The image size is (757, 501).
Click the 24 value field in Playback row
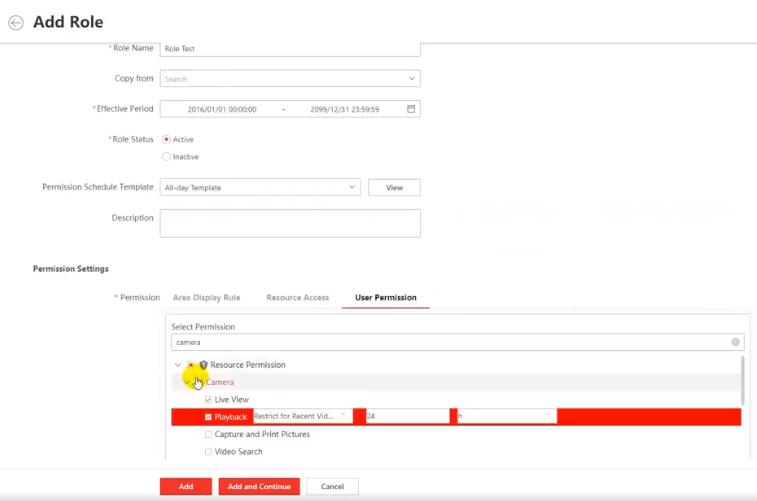click(408, 416)
